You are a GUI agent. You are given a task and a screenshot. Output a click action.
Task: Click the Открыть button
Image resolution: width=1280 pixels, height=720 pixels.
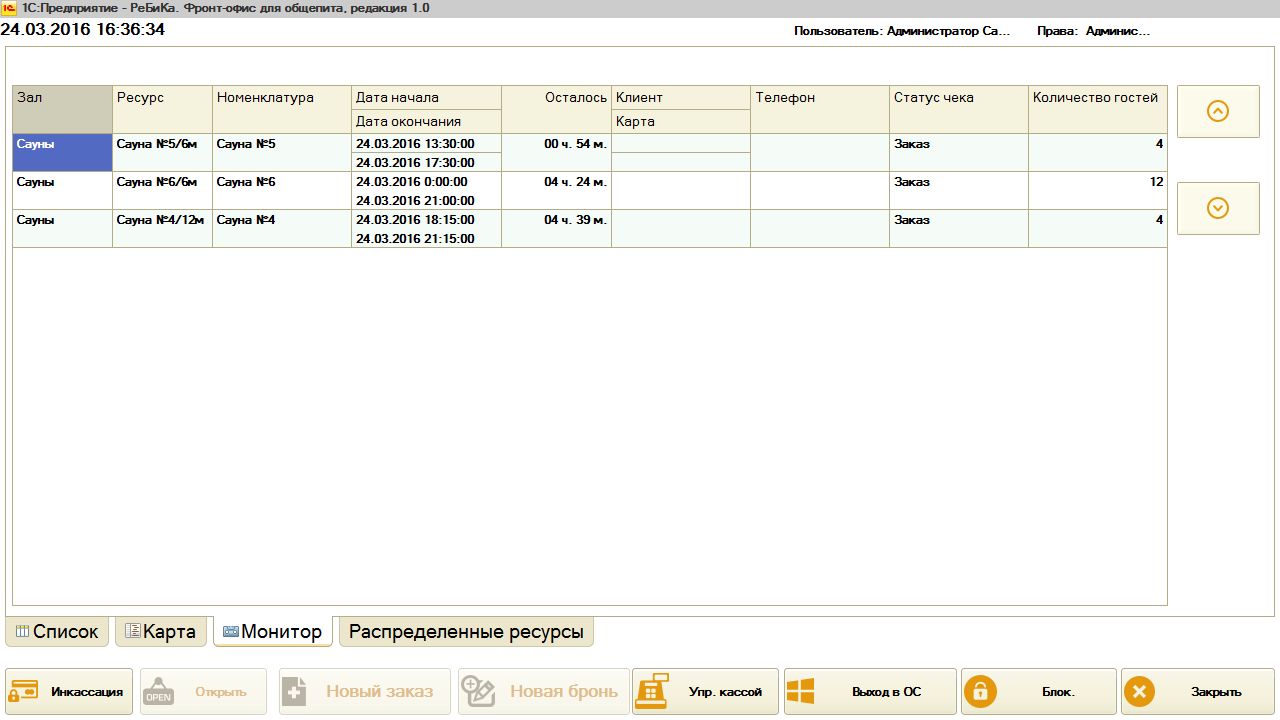[203, 691]
